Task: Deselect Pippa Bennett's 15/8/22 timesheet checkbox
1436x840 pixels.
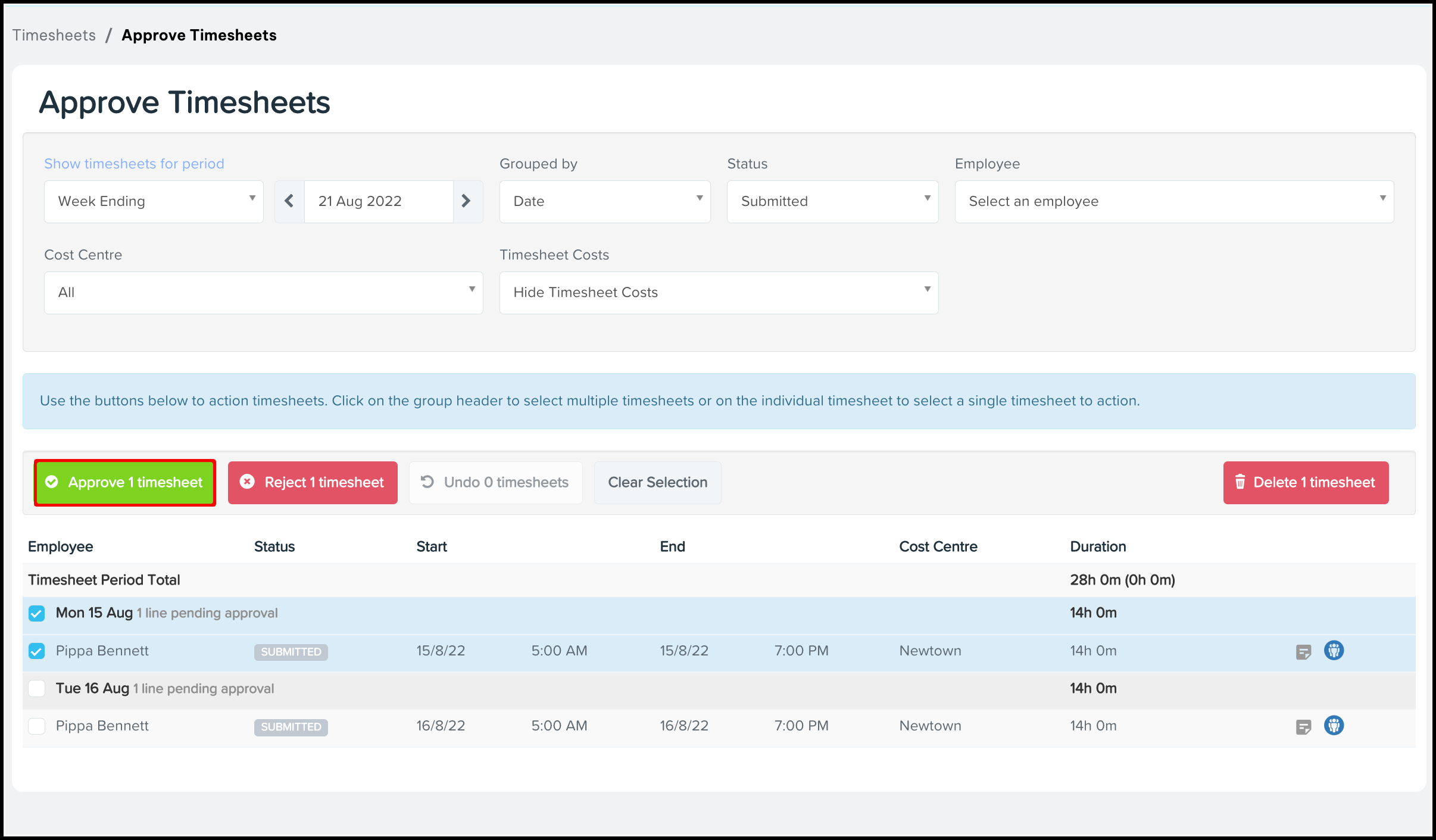Action: 37,651
